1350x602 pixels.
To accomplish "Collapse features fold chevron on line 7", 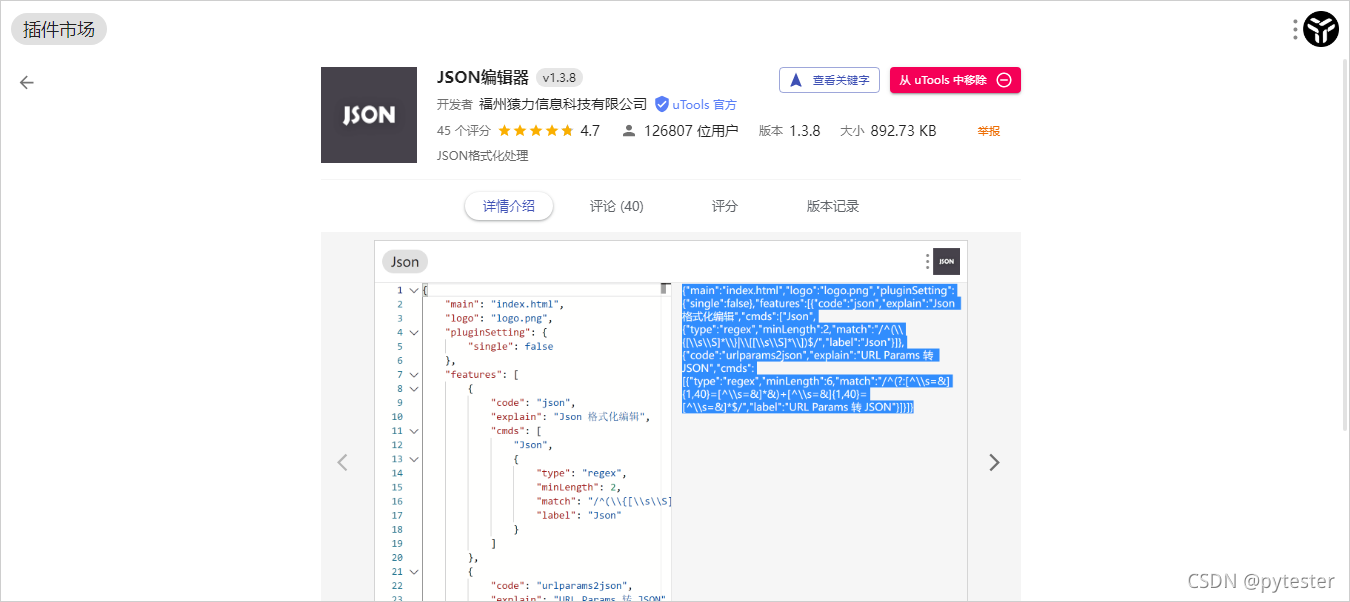I will click(414, 374).
